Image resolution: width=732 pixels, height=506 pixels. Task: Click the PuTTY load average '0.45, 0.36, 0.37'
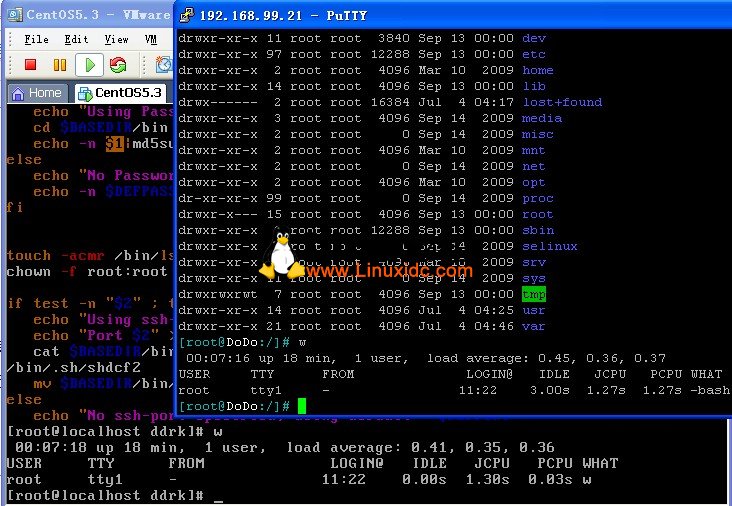pyautogui.click(x=602, y=358)
